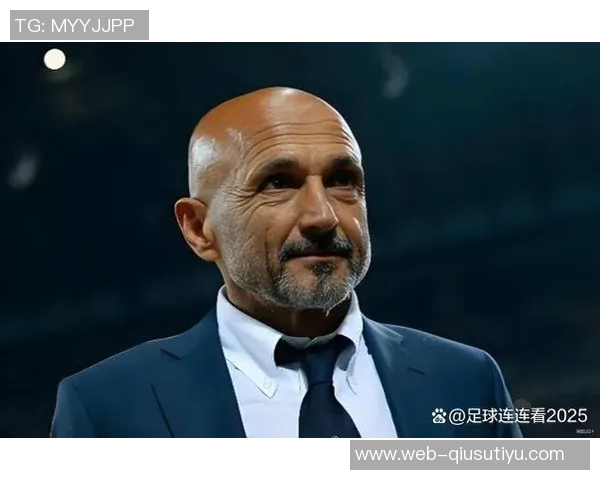
Task: Click the @ symbol in the watermark
Action: pyautogui.click(x=456, y=416)
